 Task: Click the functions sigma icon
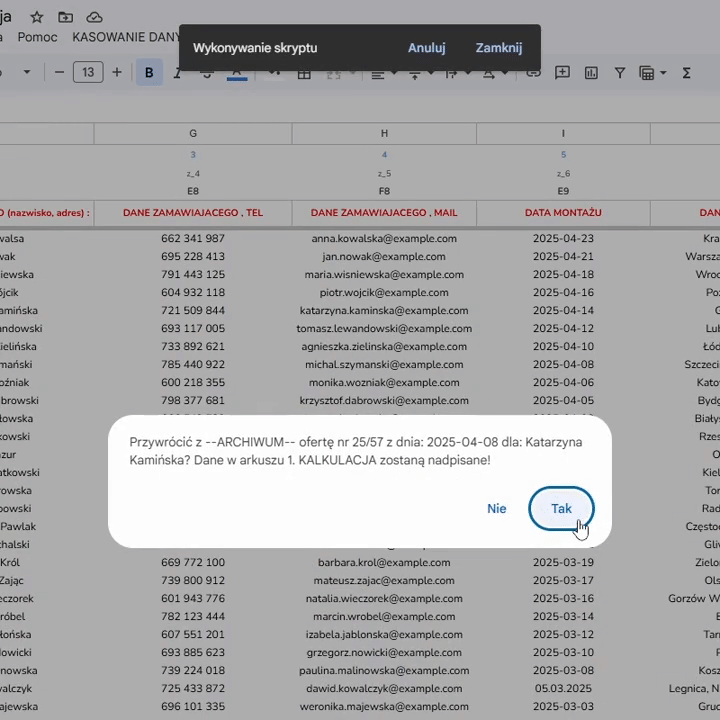click(686, 72)
